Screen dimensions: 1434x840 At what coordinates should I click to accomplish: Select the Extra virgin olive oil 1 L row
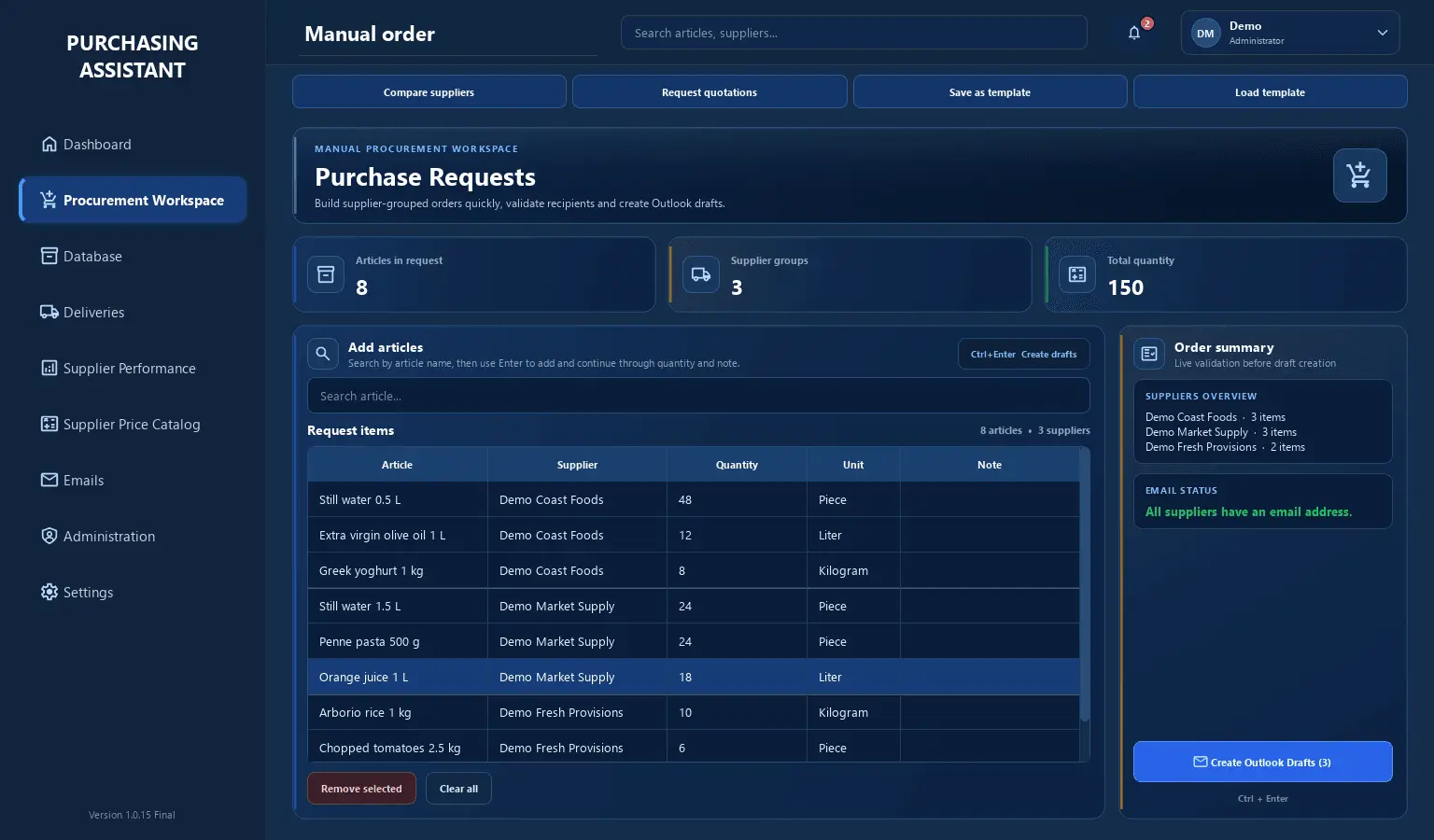(x=694, y=536)
